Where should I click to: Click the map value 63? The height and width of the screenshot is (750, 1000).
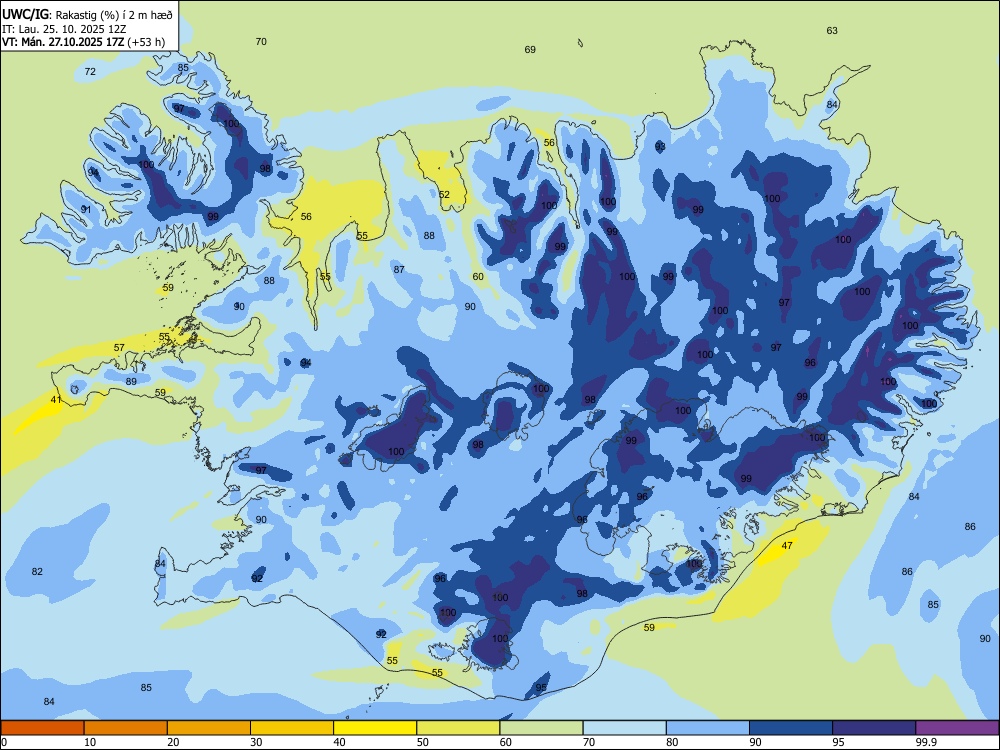[832, 31]
